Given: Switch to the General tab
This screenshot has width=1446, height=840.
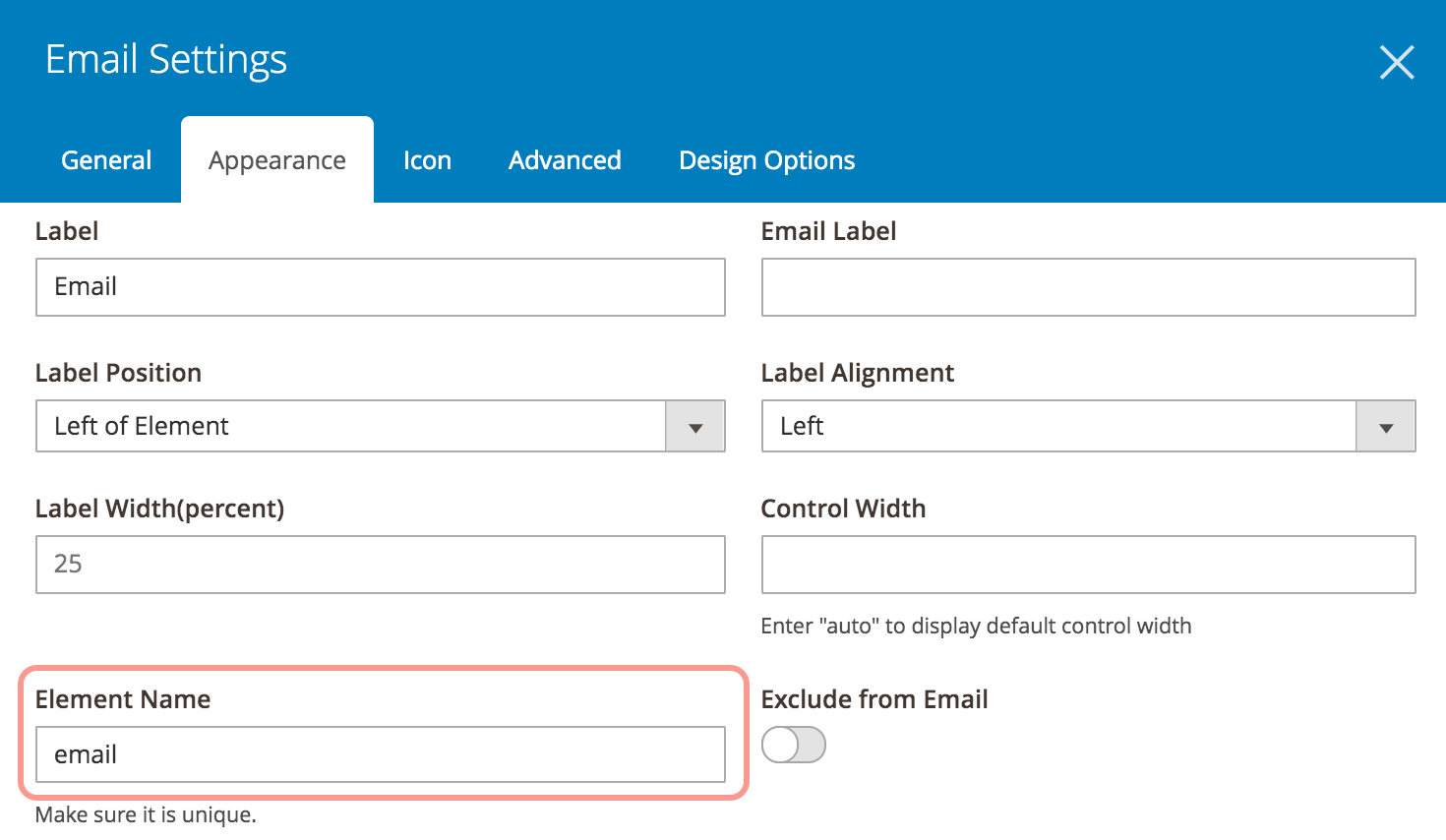Looking at the screenshot, I should [106, 160].
